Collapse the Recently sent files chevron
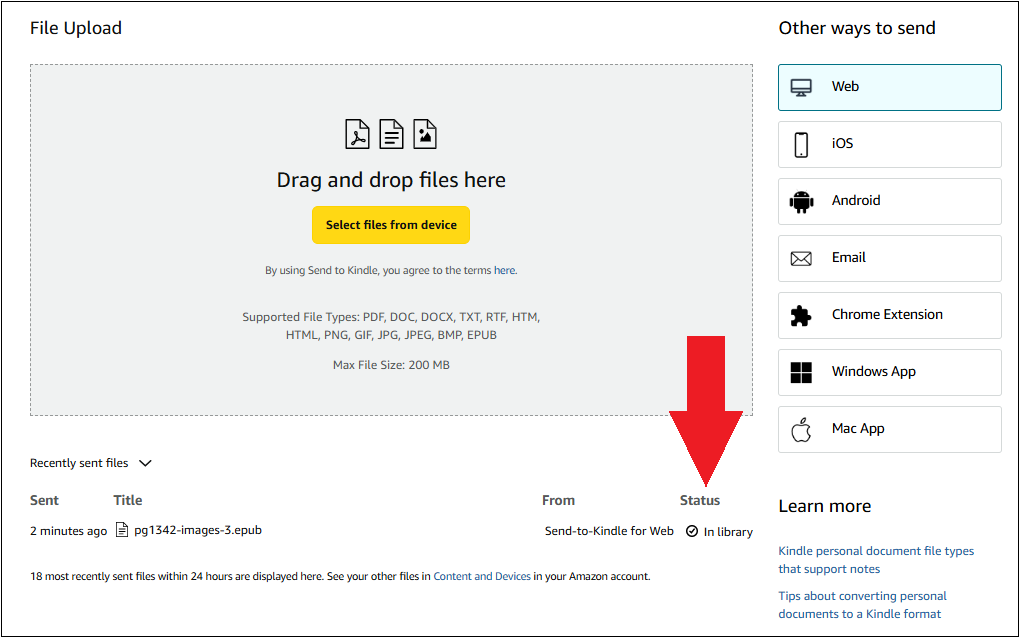Screen dimensions: 1021x640 (x=145, y=463)
